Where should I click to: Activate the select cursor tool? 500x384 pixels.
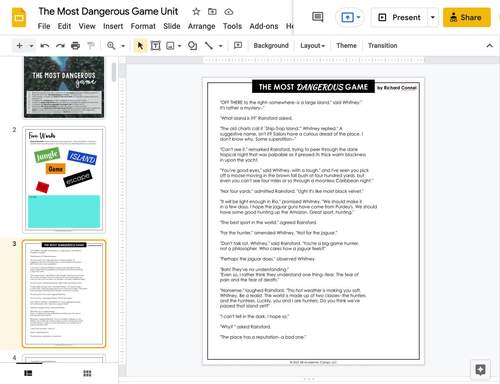[x=140, y=46]
